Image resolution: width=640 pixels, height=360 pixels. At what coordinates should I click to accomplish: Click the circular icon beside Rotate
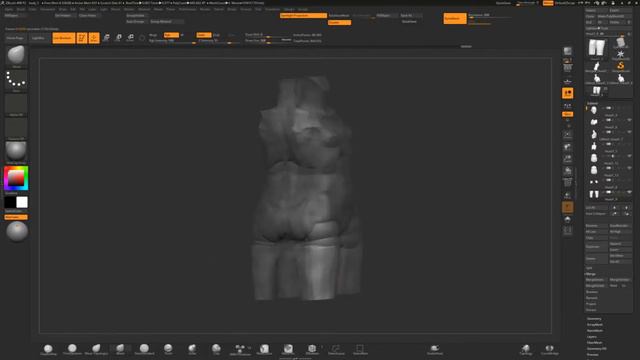[142, 38]
